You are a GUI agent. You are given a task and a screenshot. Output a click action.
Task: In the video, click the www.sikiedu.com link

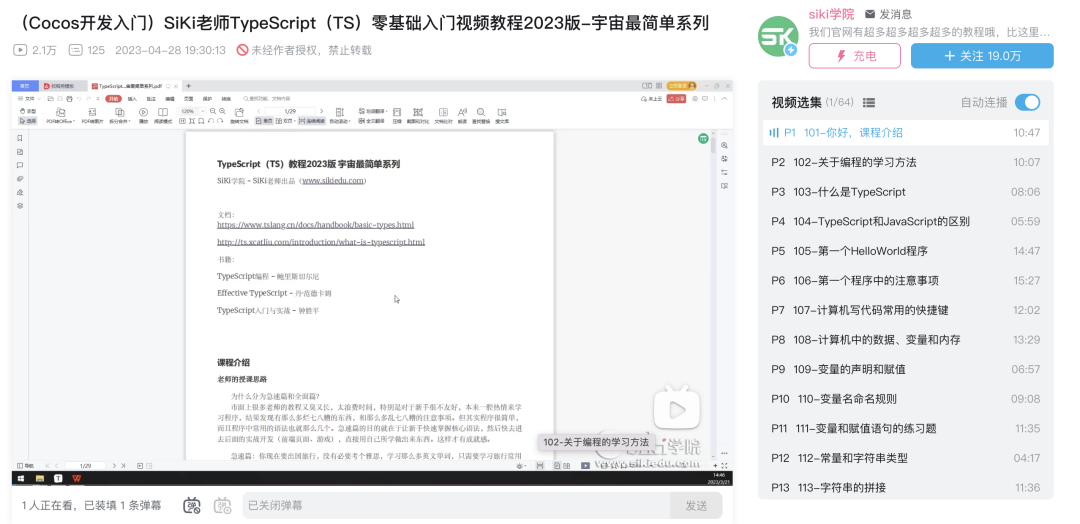click(x=333, y=181)
